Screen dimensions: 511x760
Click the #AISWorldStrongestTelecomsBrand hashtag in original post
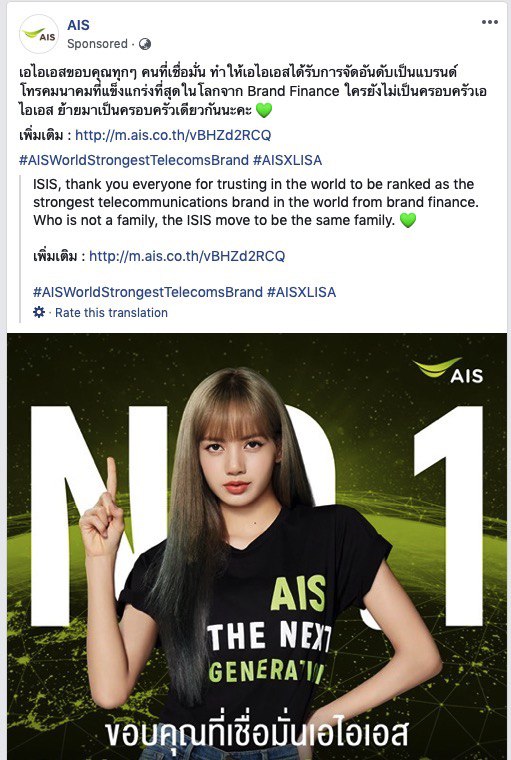134,160
